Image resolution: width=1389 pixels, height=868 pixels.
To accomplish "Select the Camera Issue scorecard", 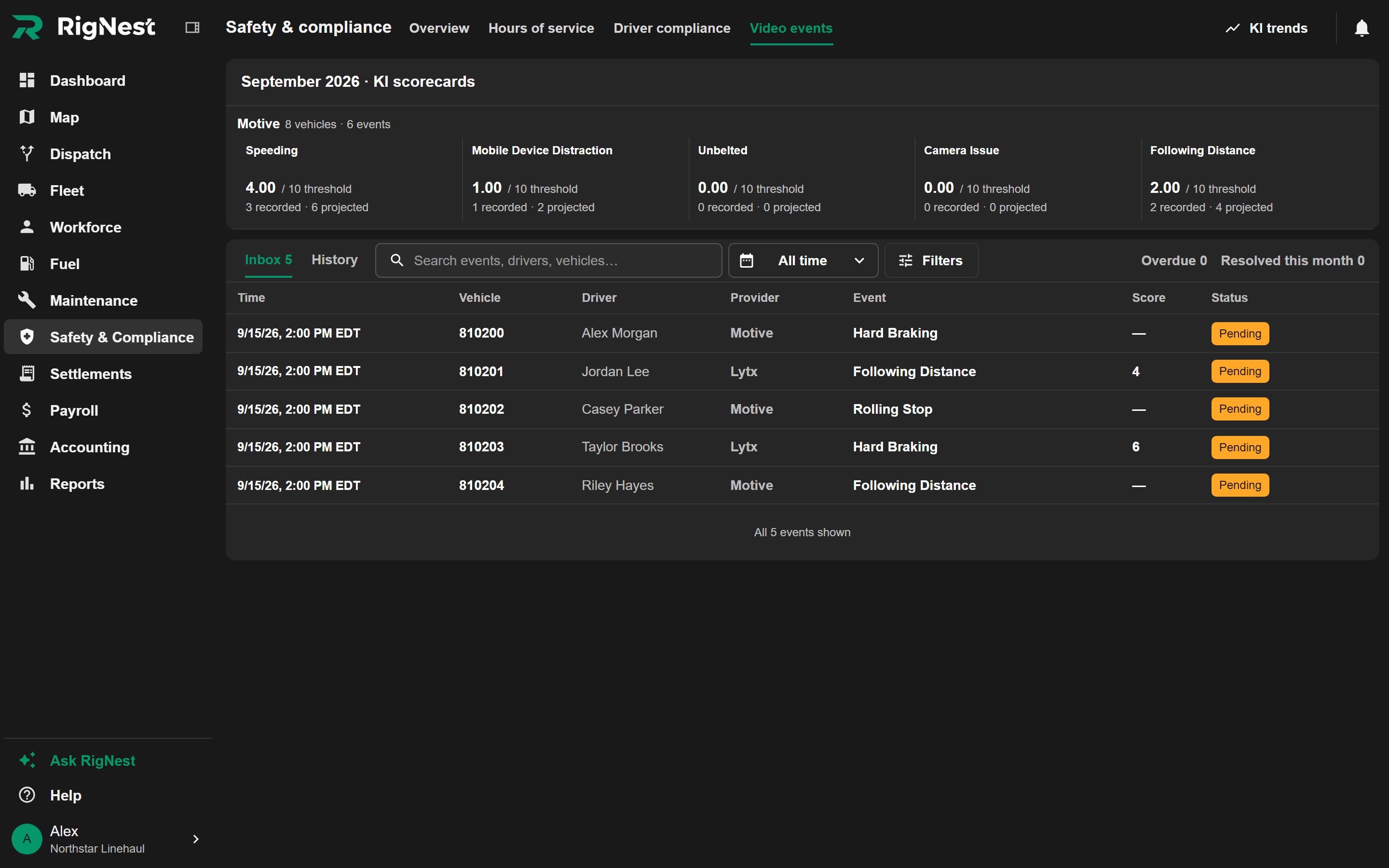I will 1027,179.
